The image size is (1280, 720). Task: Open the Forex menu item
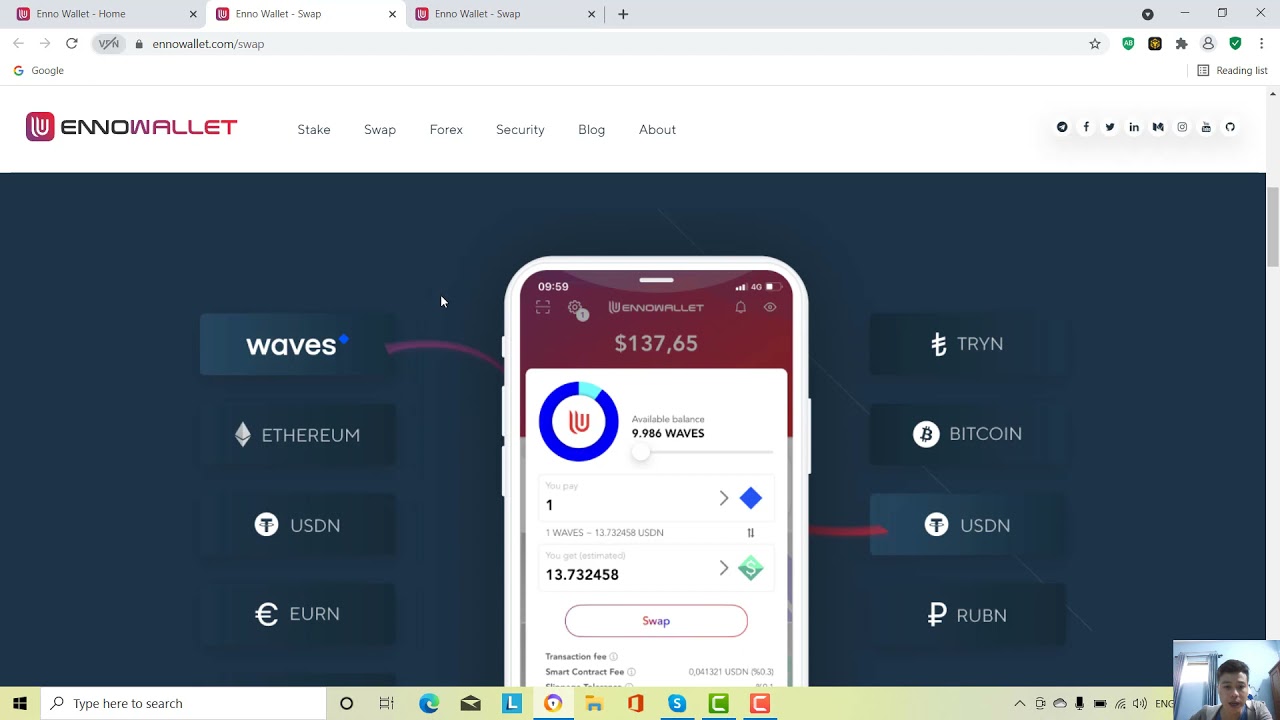pyautogui.click(x=446, y=130)
